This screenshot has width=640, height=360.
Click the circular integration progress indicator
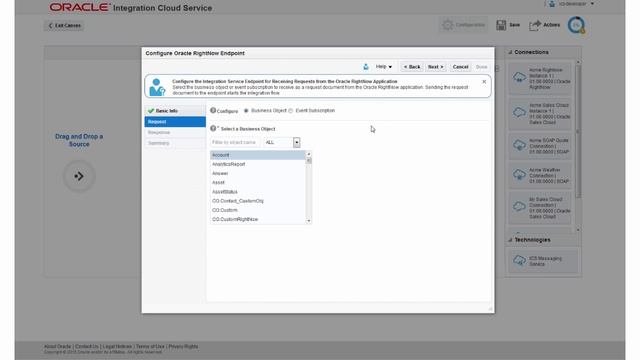pyautogui.click(x=576, y=25)
